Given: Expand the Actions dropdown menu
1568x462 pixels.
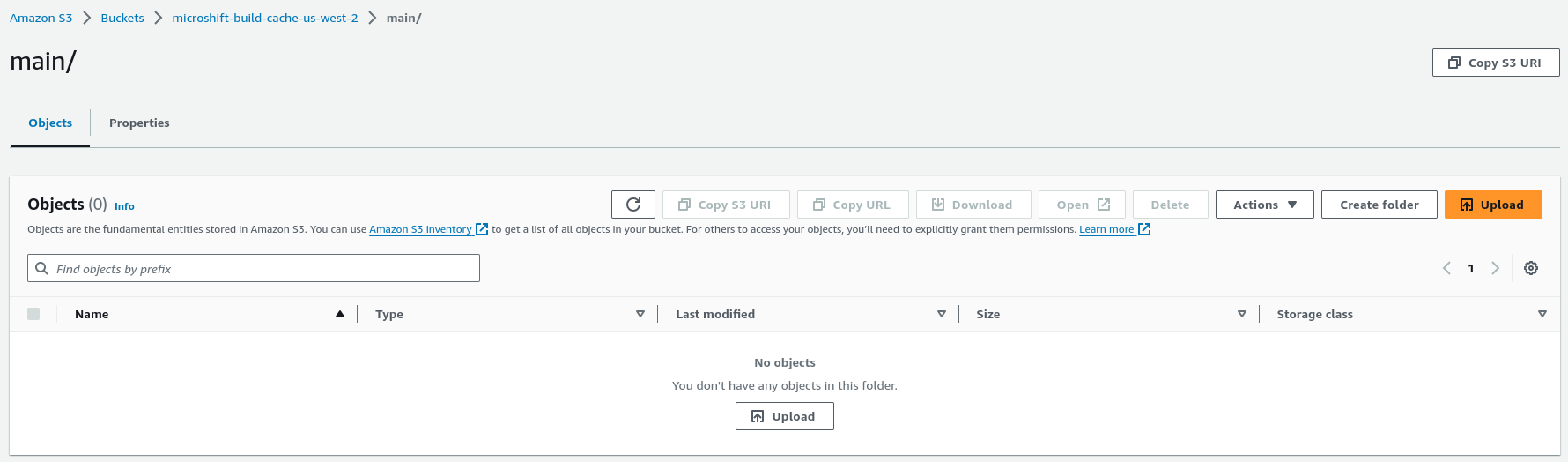Looking at the screenshot, I should [1264, 205].
